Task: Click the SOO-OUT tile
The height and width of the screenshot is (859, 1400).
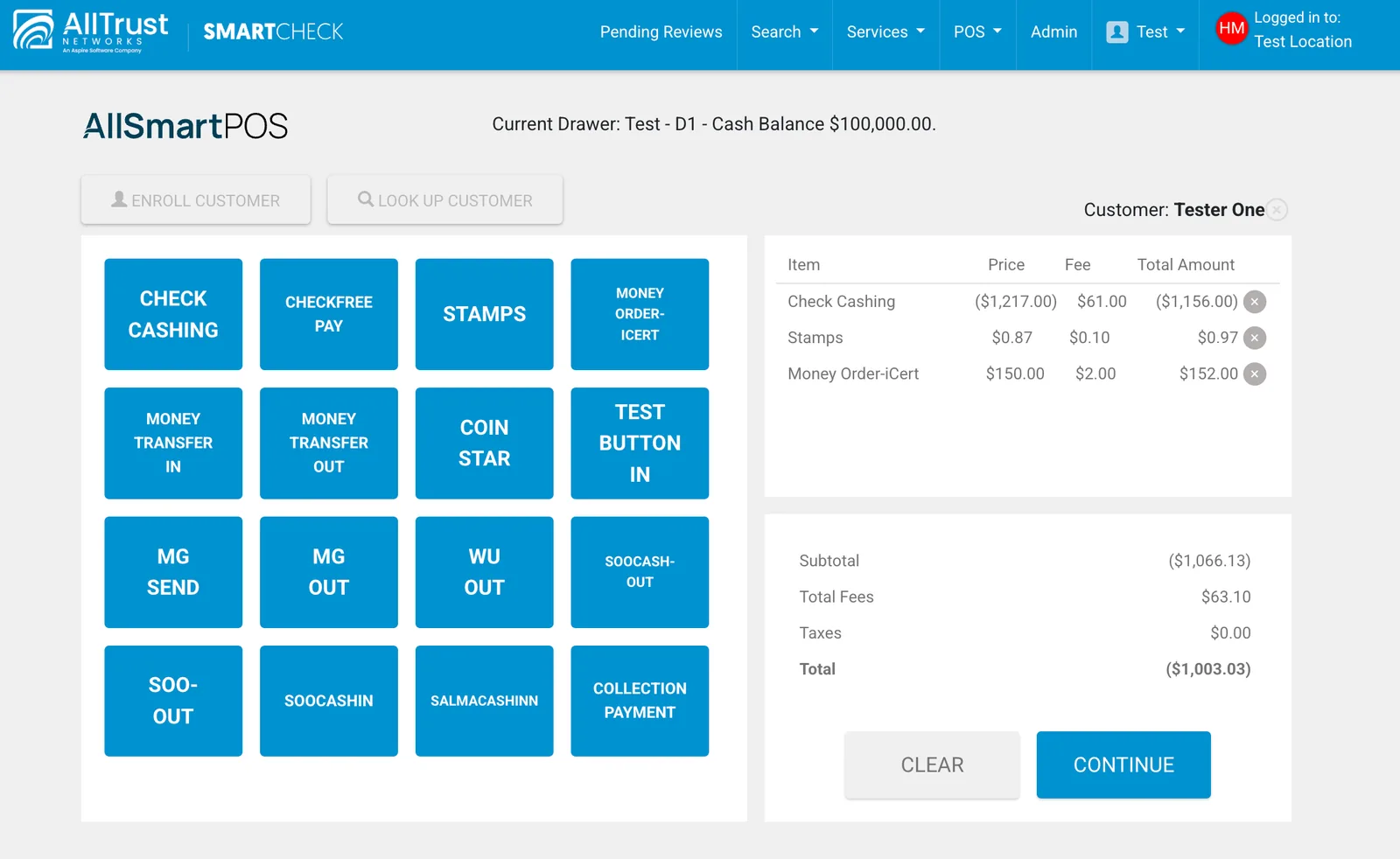Action: click(173, 701)
